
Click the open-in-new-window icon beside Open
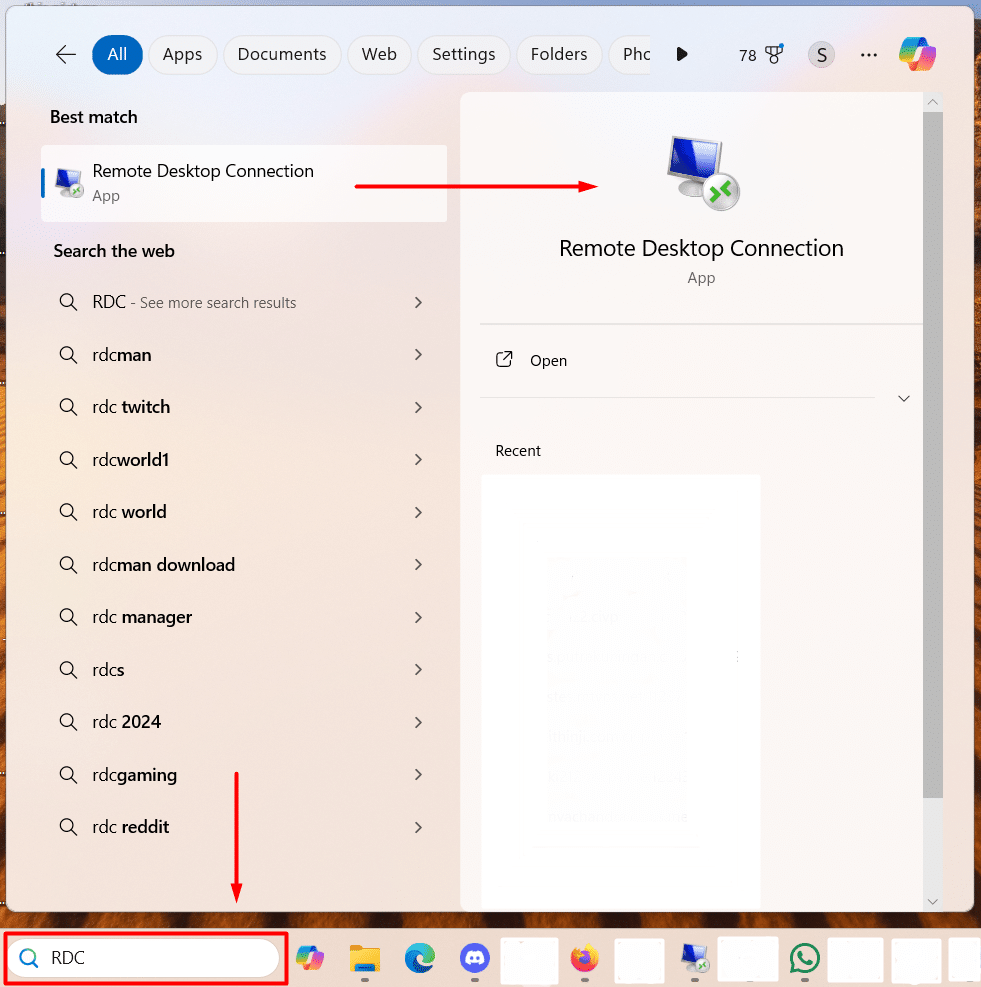pos(504,359)
